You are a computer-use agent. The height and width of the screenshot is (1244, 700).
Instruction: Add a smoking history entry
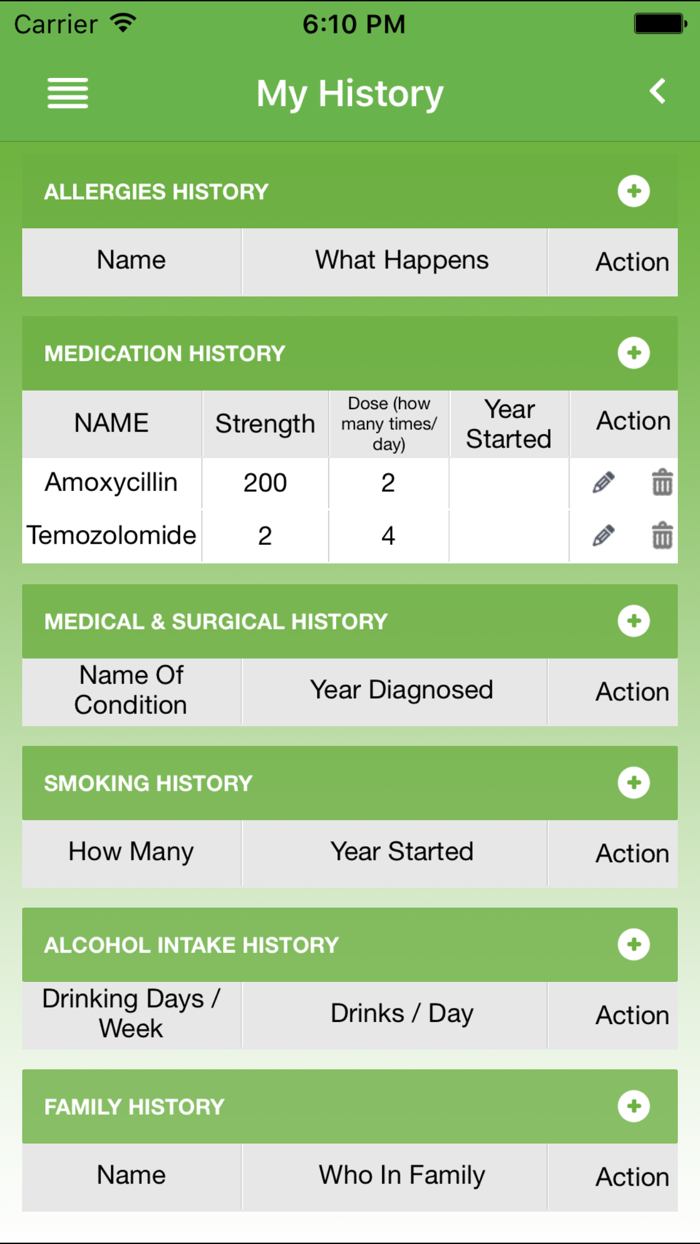pyautogui.click(x=634, y=783)
